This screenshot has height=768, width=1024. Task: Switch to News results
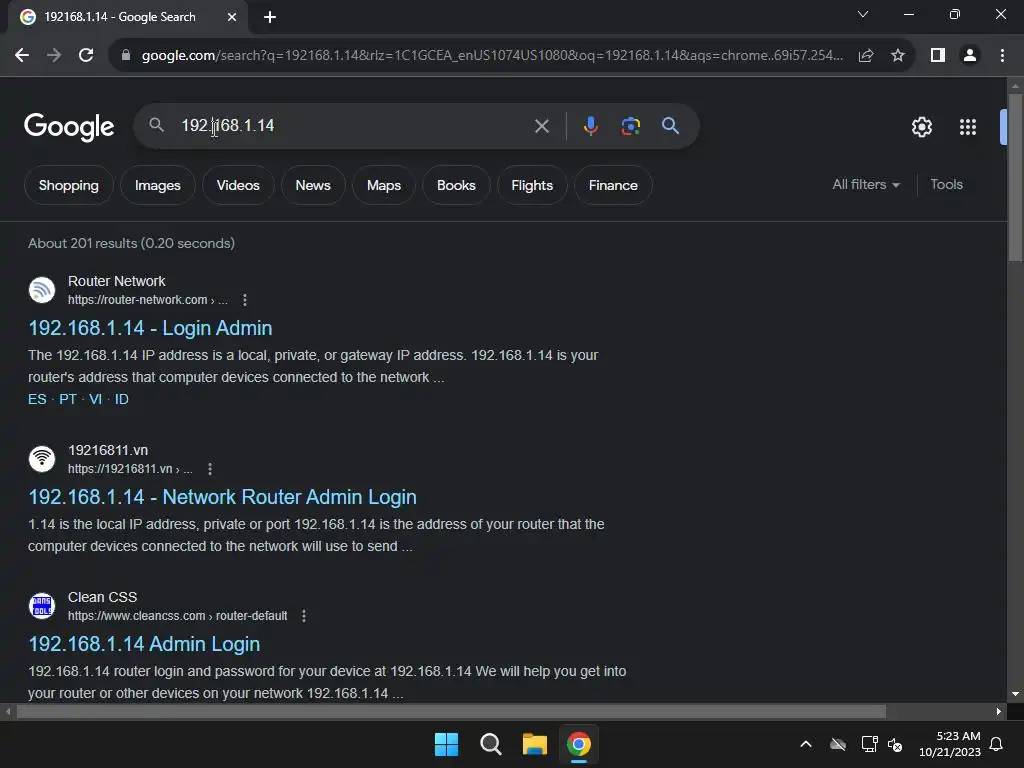click(x=313, y=185)
